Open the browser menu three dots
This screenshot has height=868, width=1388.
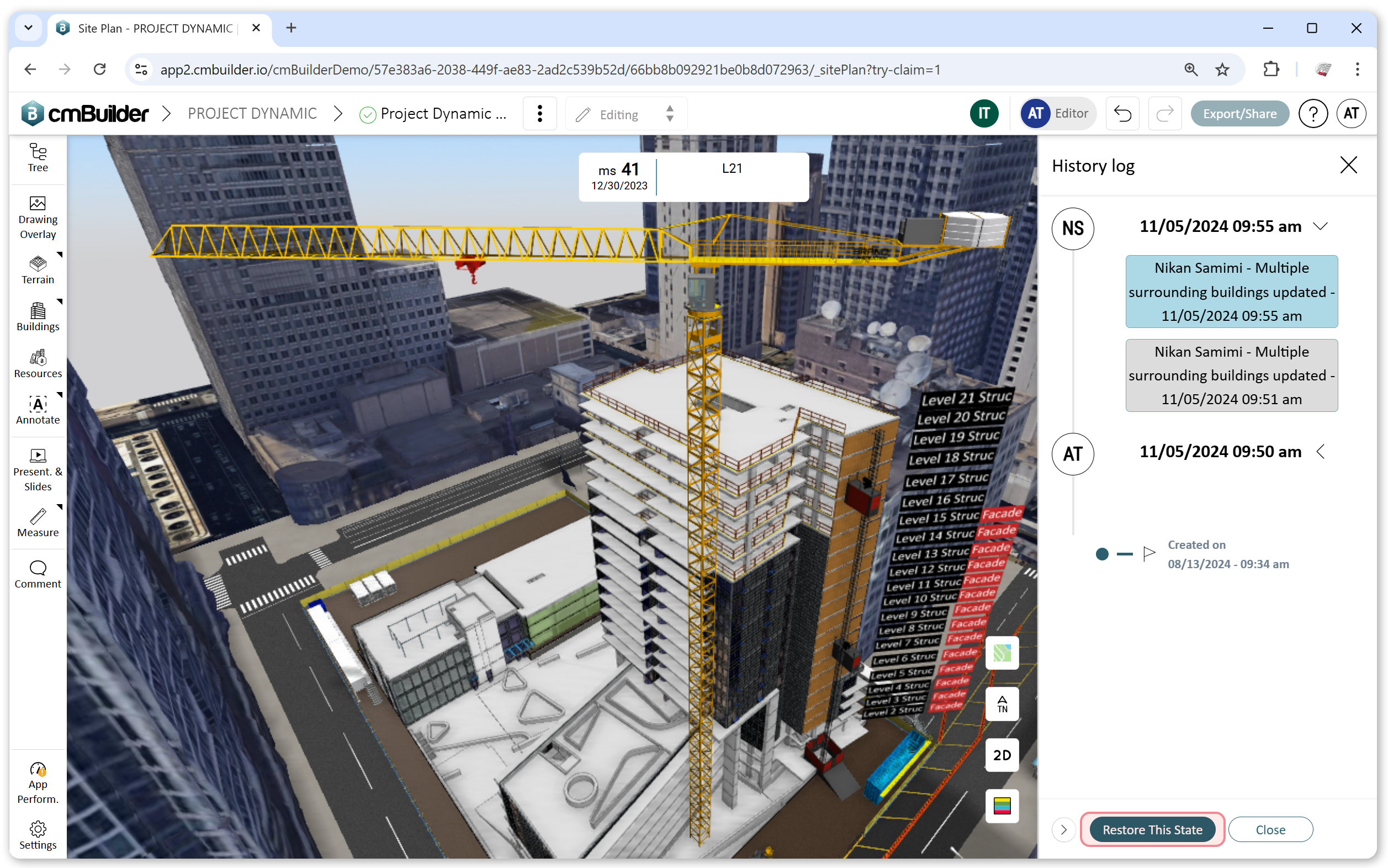pyautogui.click(x=1357, y=70)
